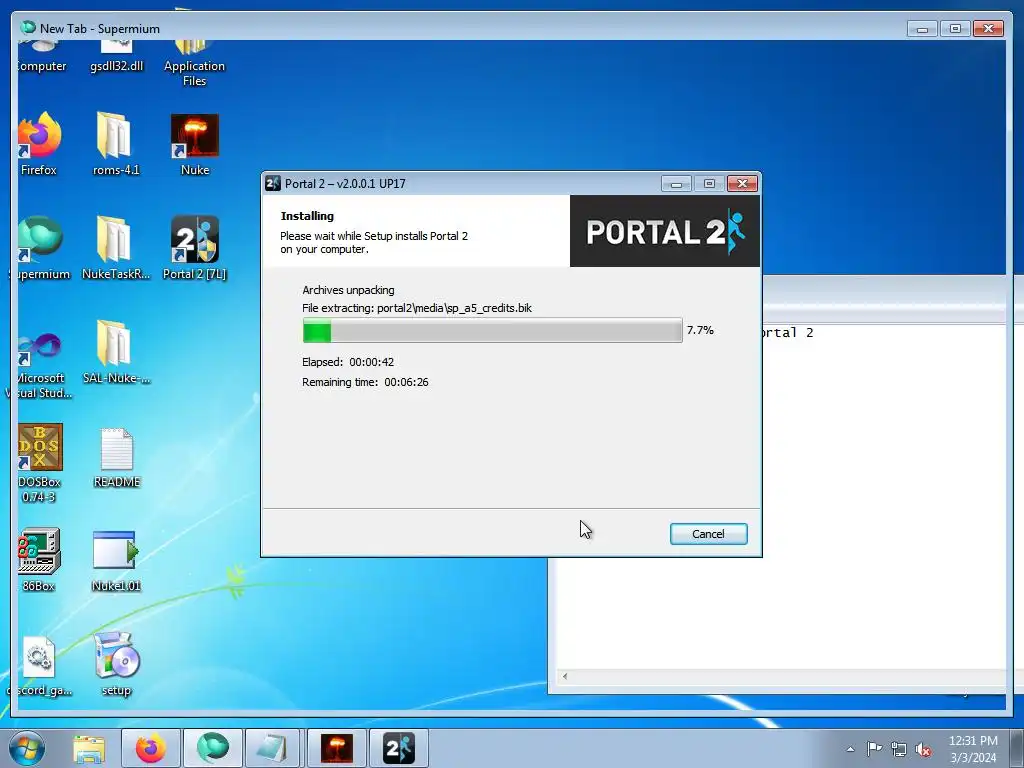This screenshot has width=1024, height=768.
Task: Click the installation progress bar
Action: click(492, 330)
